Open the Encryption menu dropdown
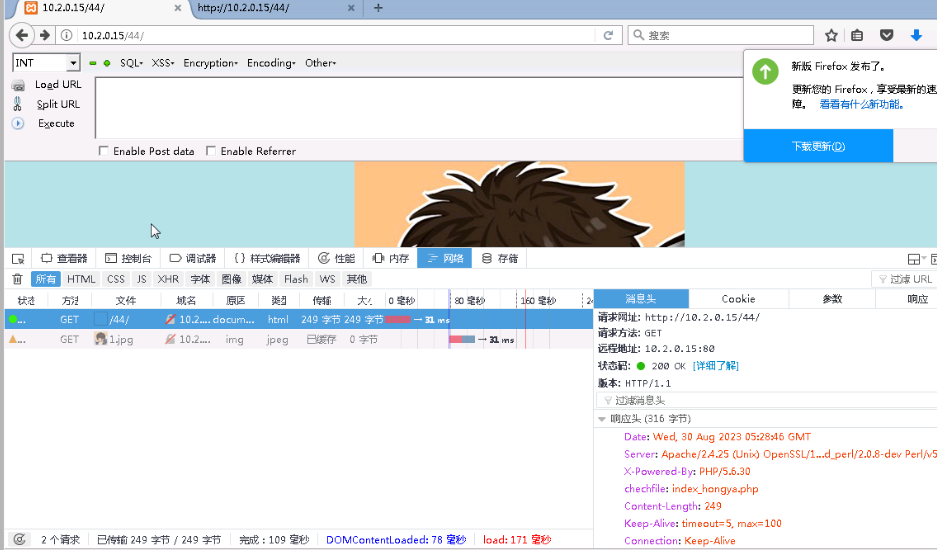937x550 pixels. [x=210, y=63]
